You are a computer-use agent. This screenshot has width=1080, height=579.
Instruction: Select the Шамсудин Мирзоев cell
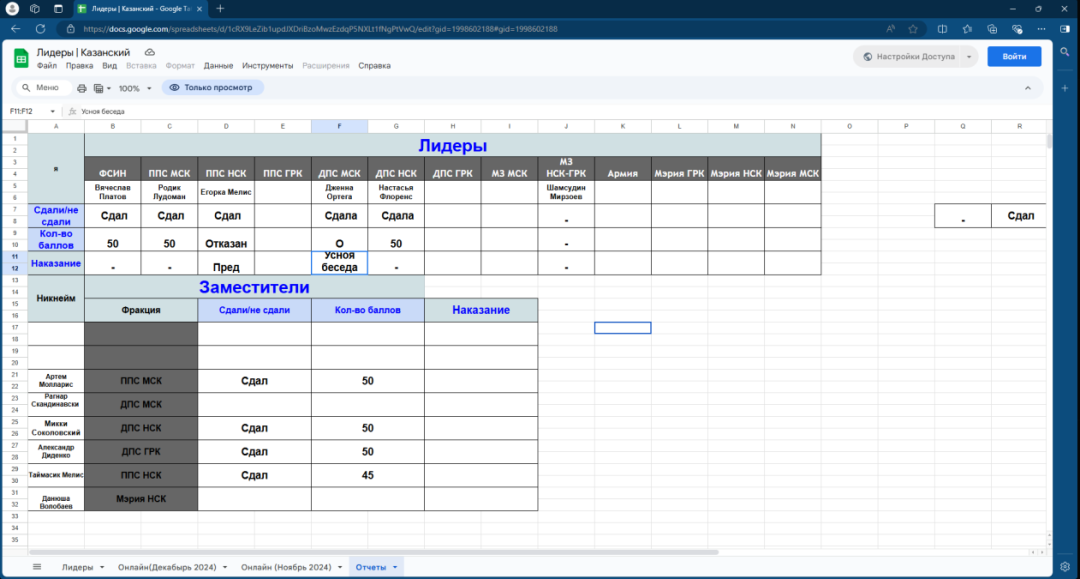[x=566, y=192]
